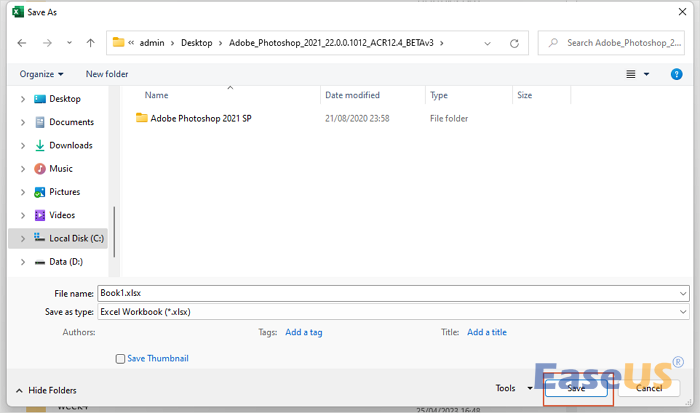
Task: Go back using the left arrow
Action: tap(21, 43)
